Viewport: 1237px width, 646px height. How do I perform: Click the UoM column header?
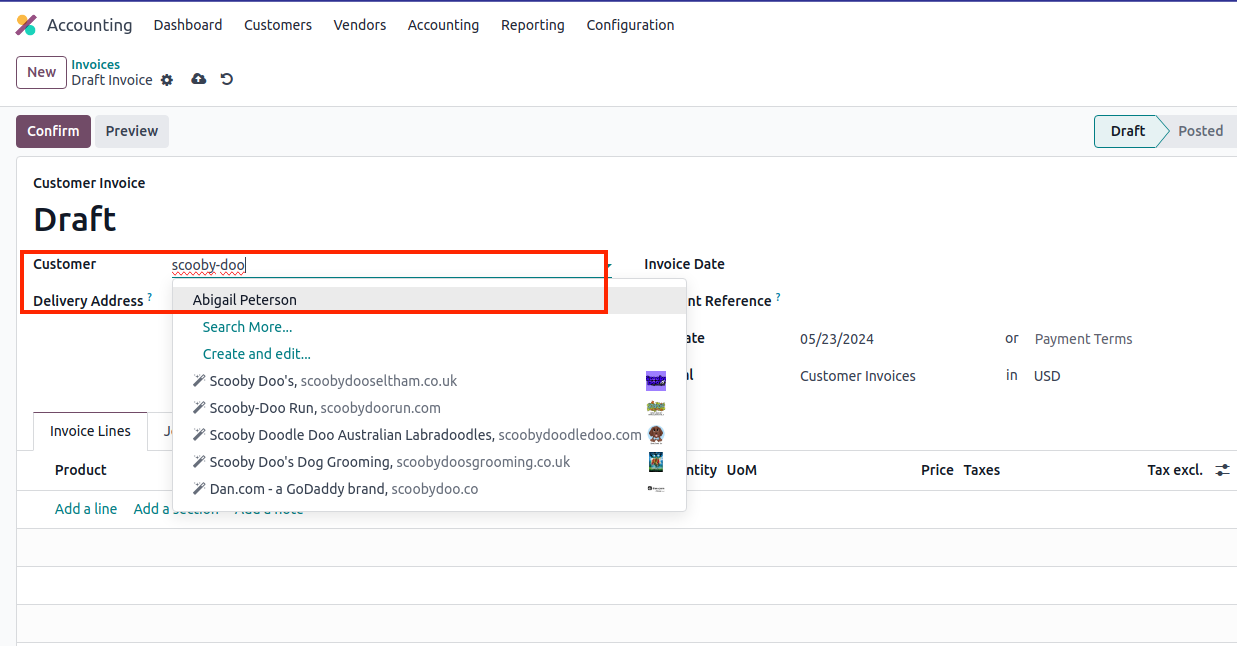pos(742,470)
